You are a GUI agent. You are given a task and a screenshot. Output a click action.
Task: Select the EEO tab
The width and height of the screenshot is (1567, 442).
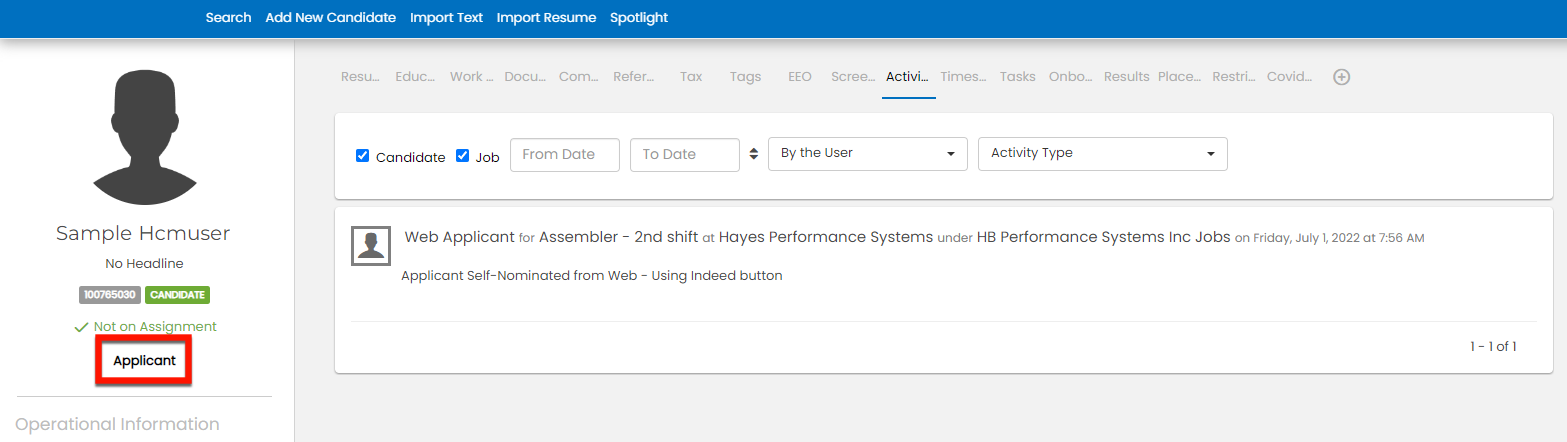800,77
